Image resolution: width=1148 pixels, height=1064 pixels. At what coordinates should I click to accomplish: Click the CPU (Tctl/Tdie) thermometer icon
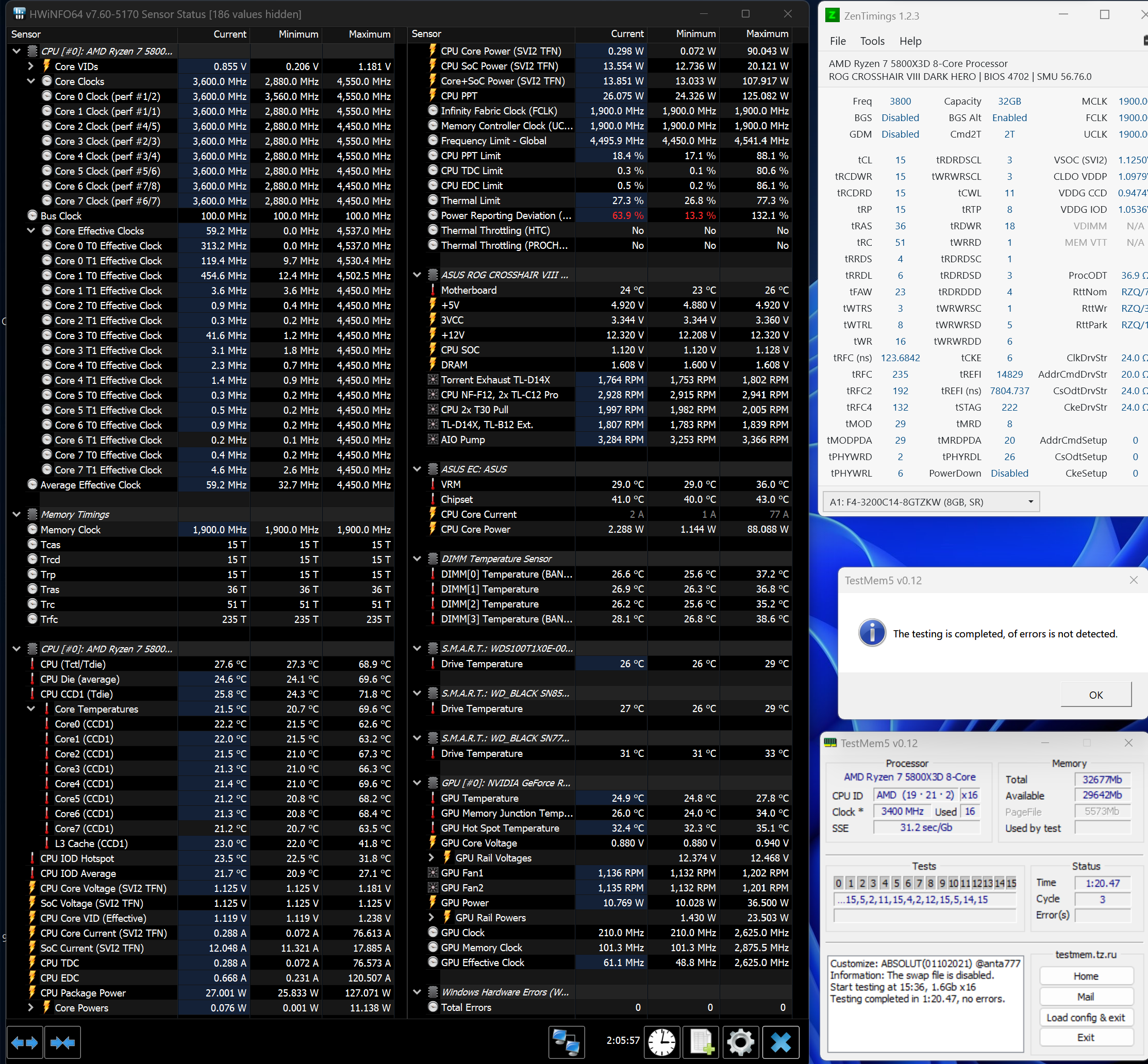pos(32,664)
